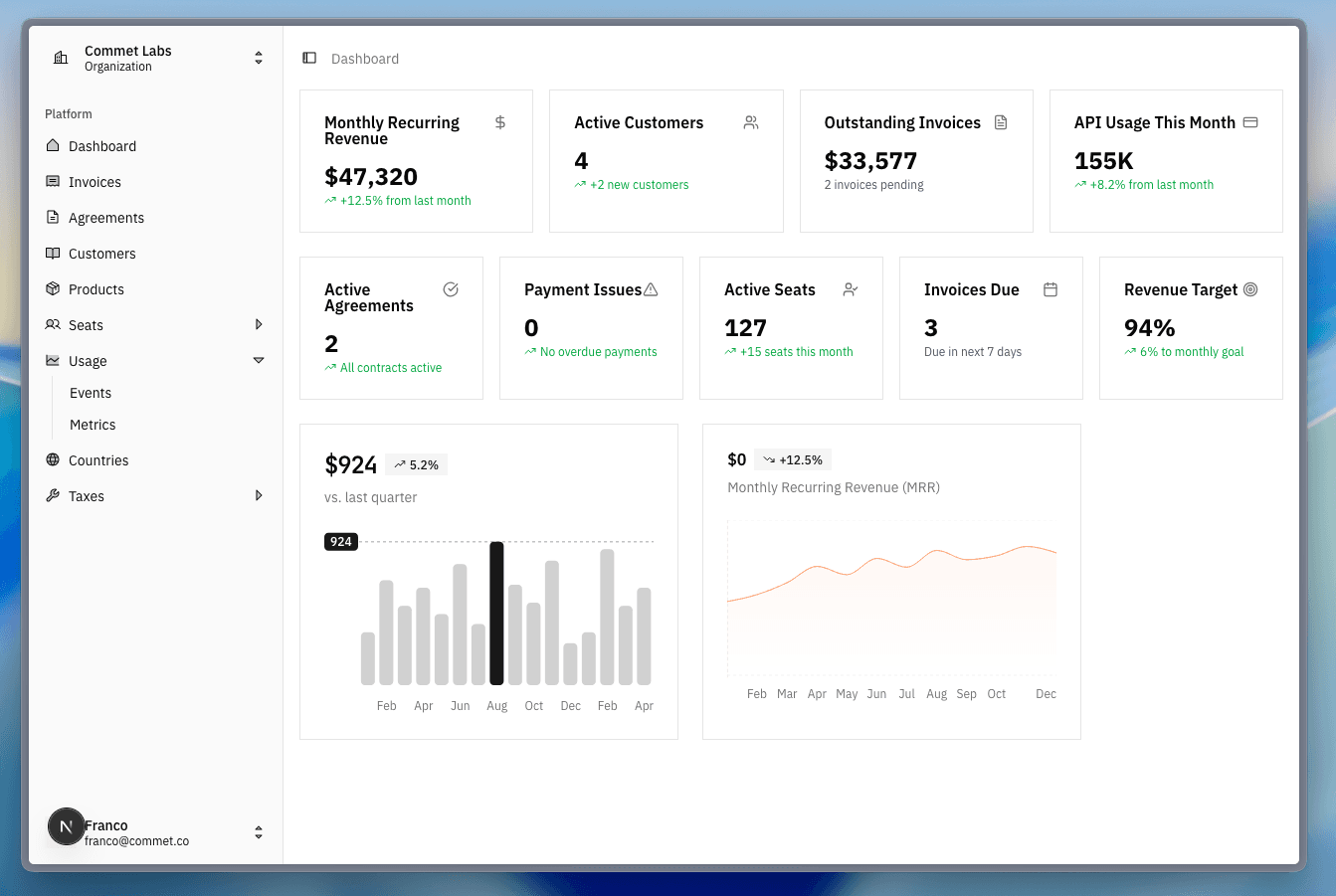Select the Products box icon
This screenshot has height=896, width=1336.
point(54,289)
